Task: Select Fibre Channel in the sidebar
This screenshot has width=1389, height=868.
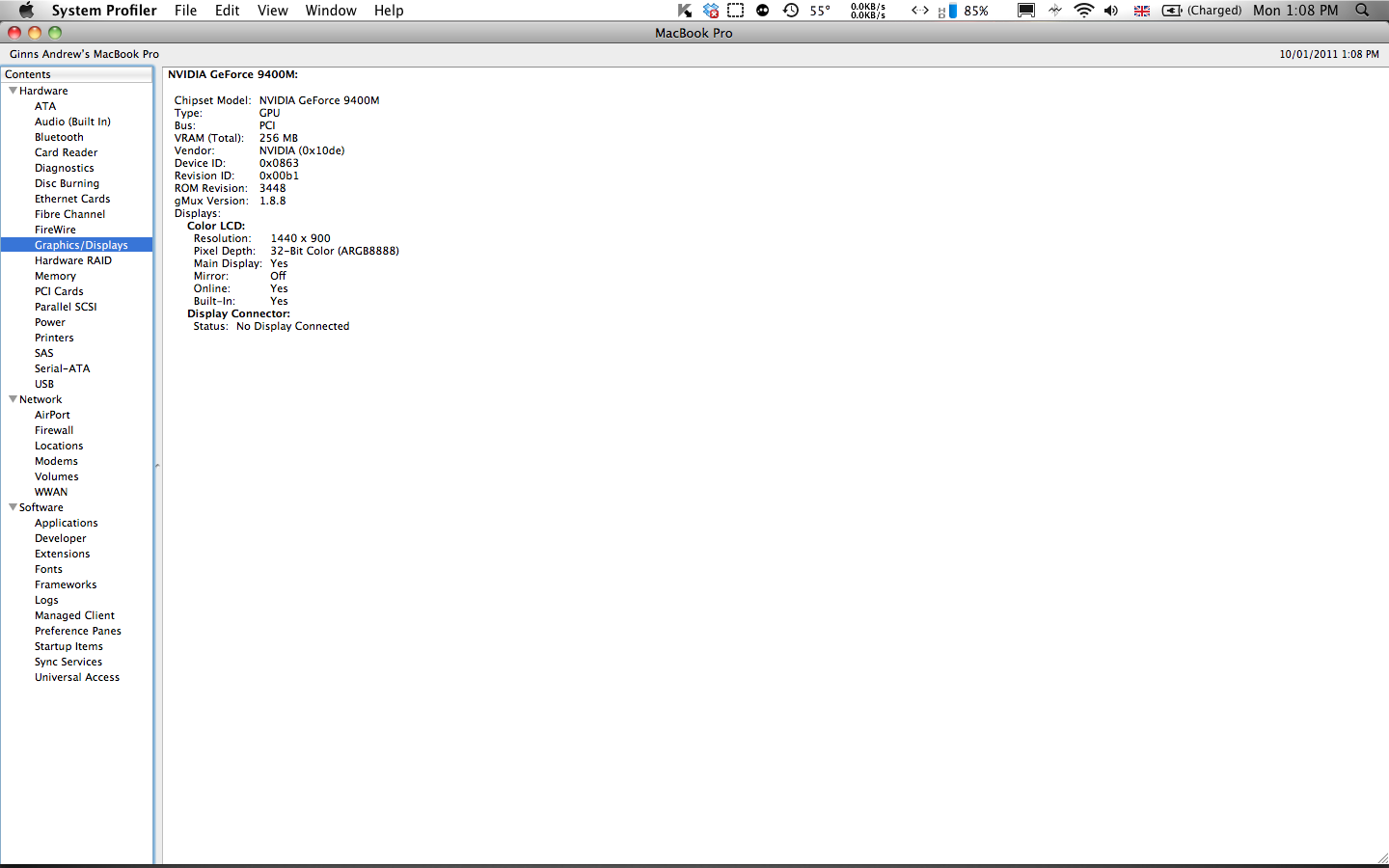Action: click(x=69, y=214)
